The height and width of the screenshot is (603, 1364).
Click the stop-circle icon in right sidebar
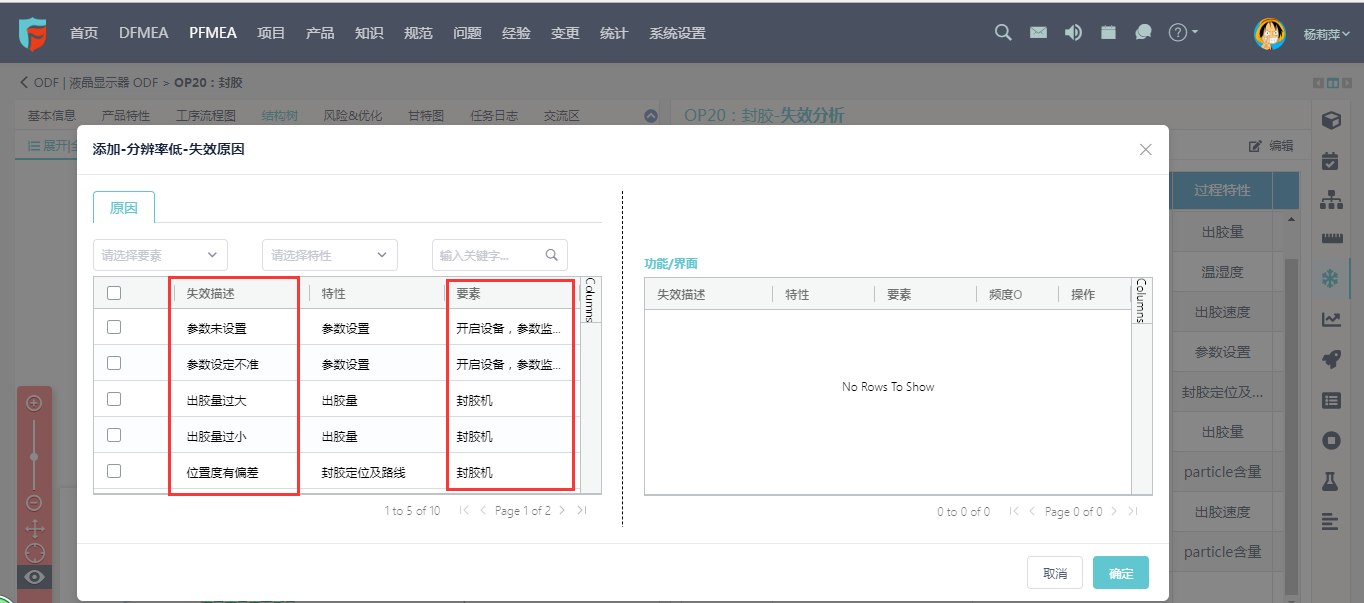tap(1331, 440)
